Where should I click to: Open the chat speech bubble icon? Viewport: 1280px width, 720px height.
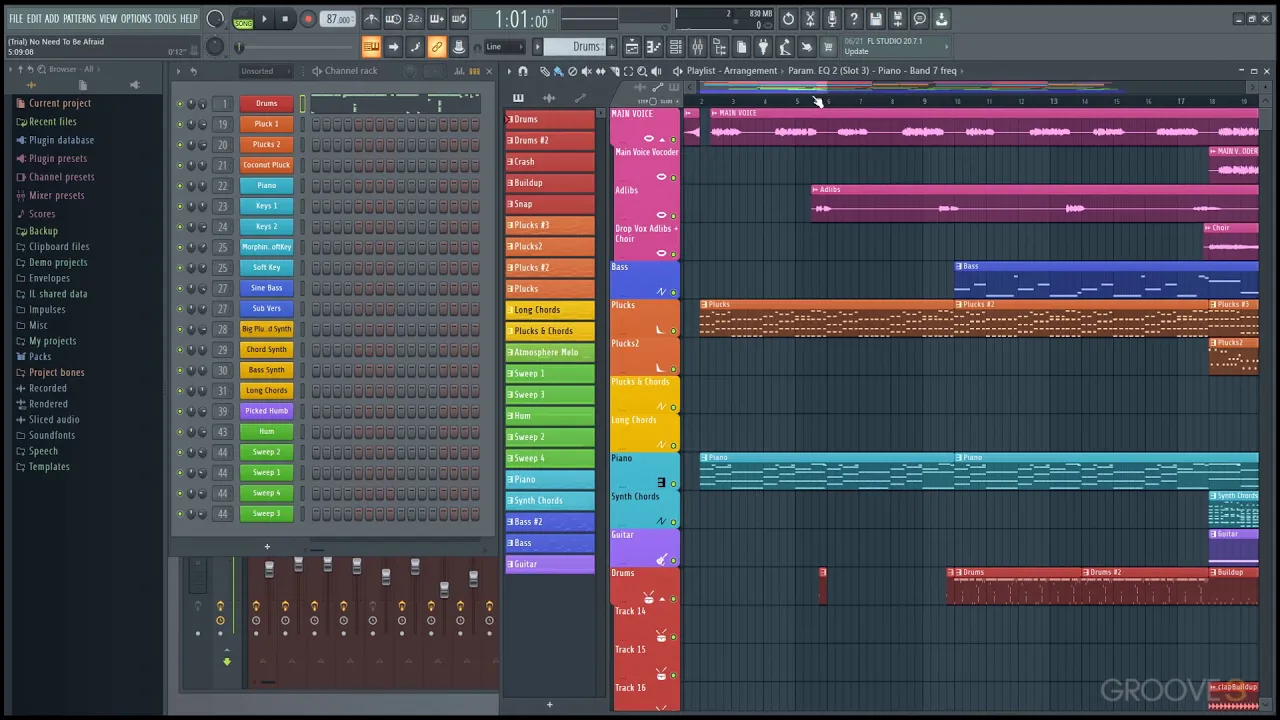(x=920, y=19)
